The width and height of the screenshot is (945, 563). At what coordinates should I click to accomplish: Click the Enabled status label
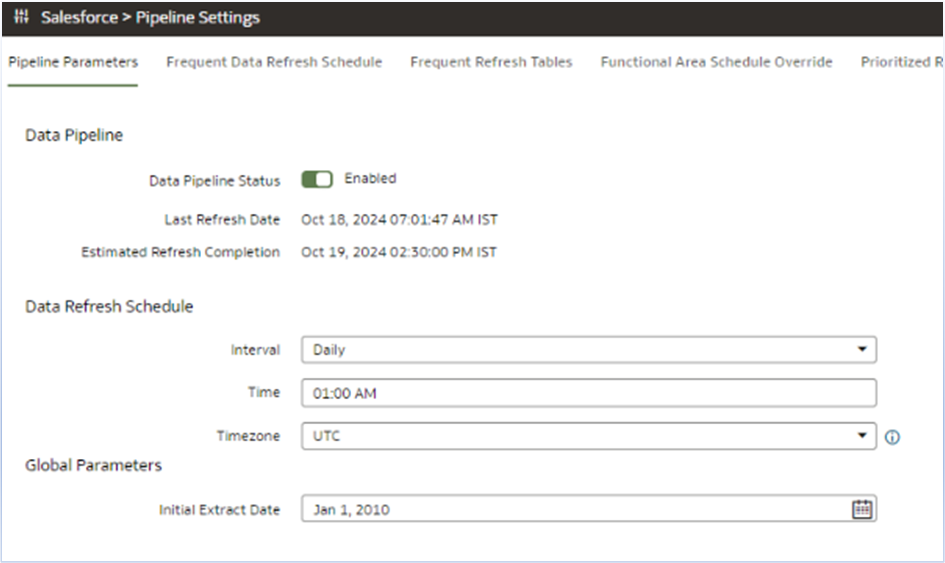coord(370,178)
